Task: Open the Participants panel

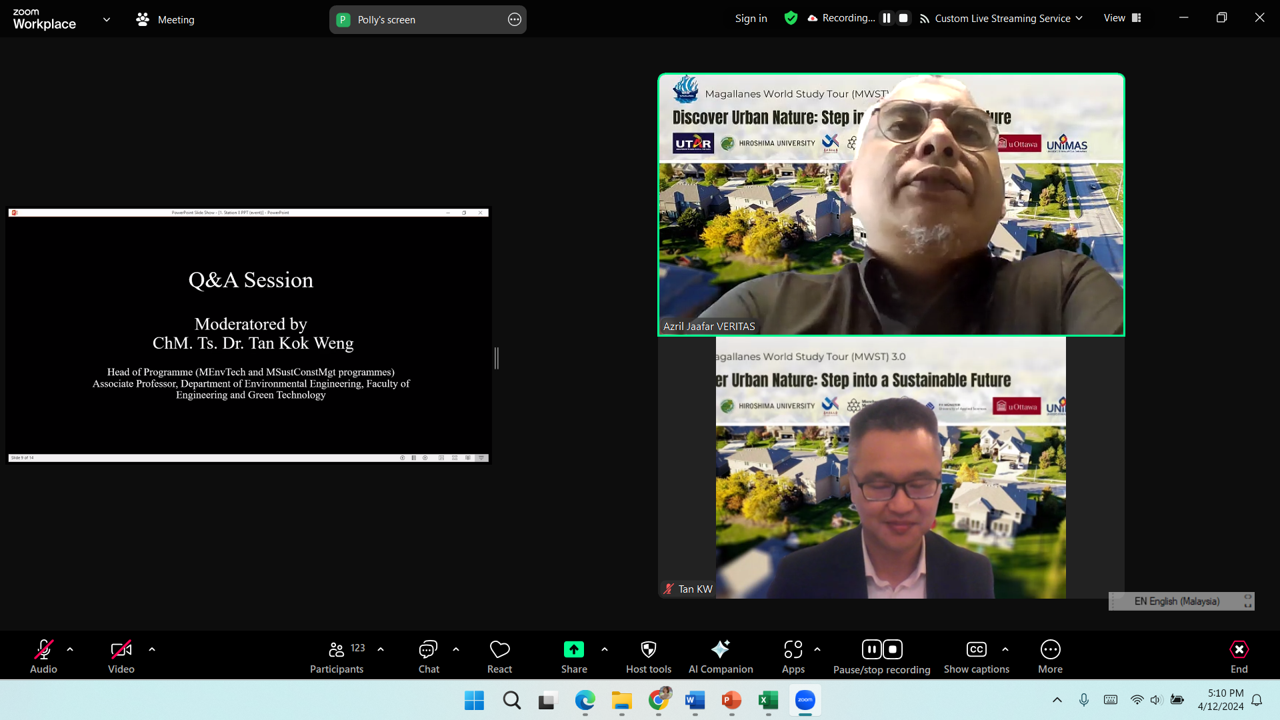Action: pyautogui.click(x=337, y=656)
